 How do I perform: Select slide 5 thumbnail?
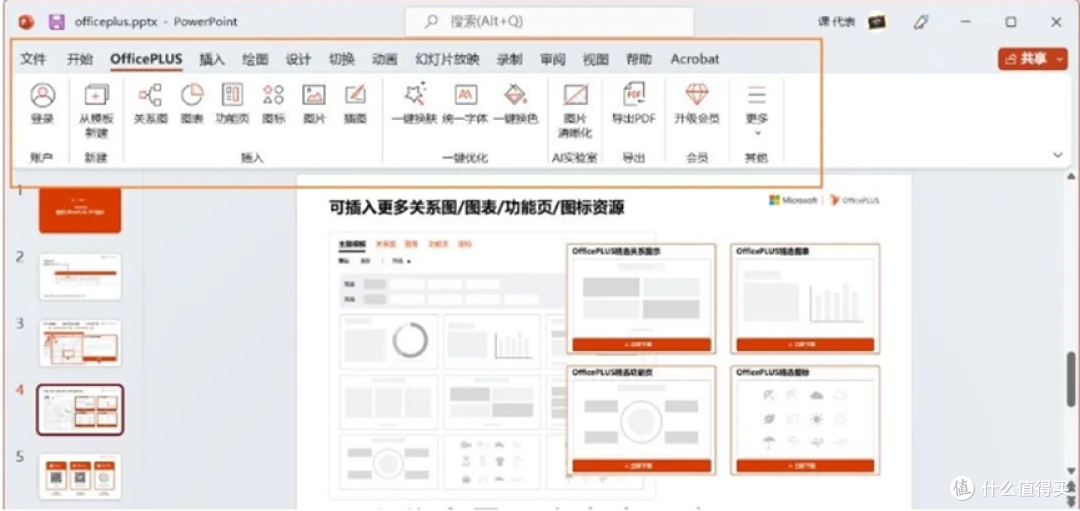(80, 476)
